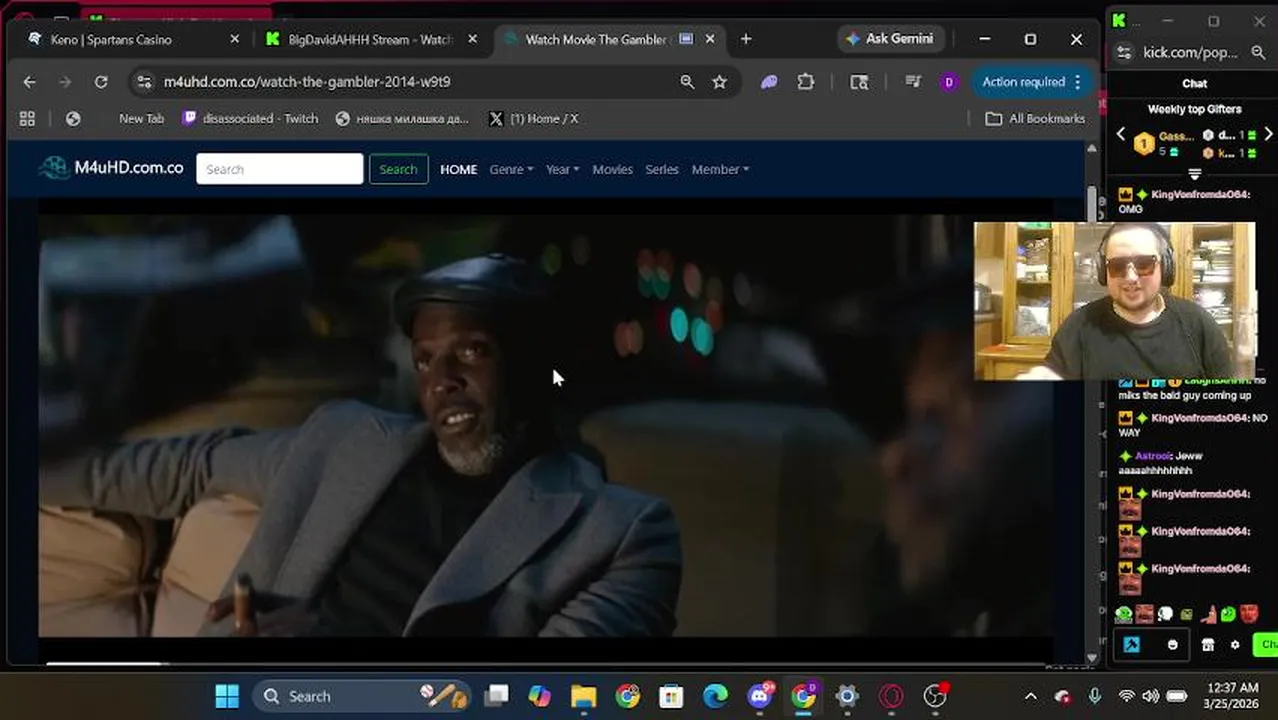Click the zoom icon in Kick window
This screenshot has height=720, width=1278.
(x=1259, y=52)
